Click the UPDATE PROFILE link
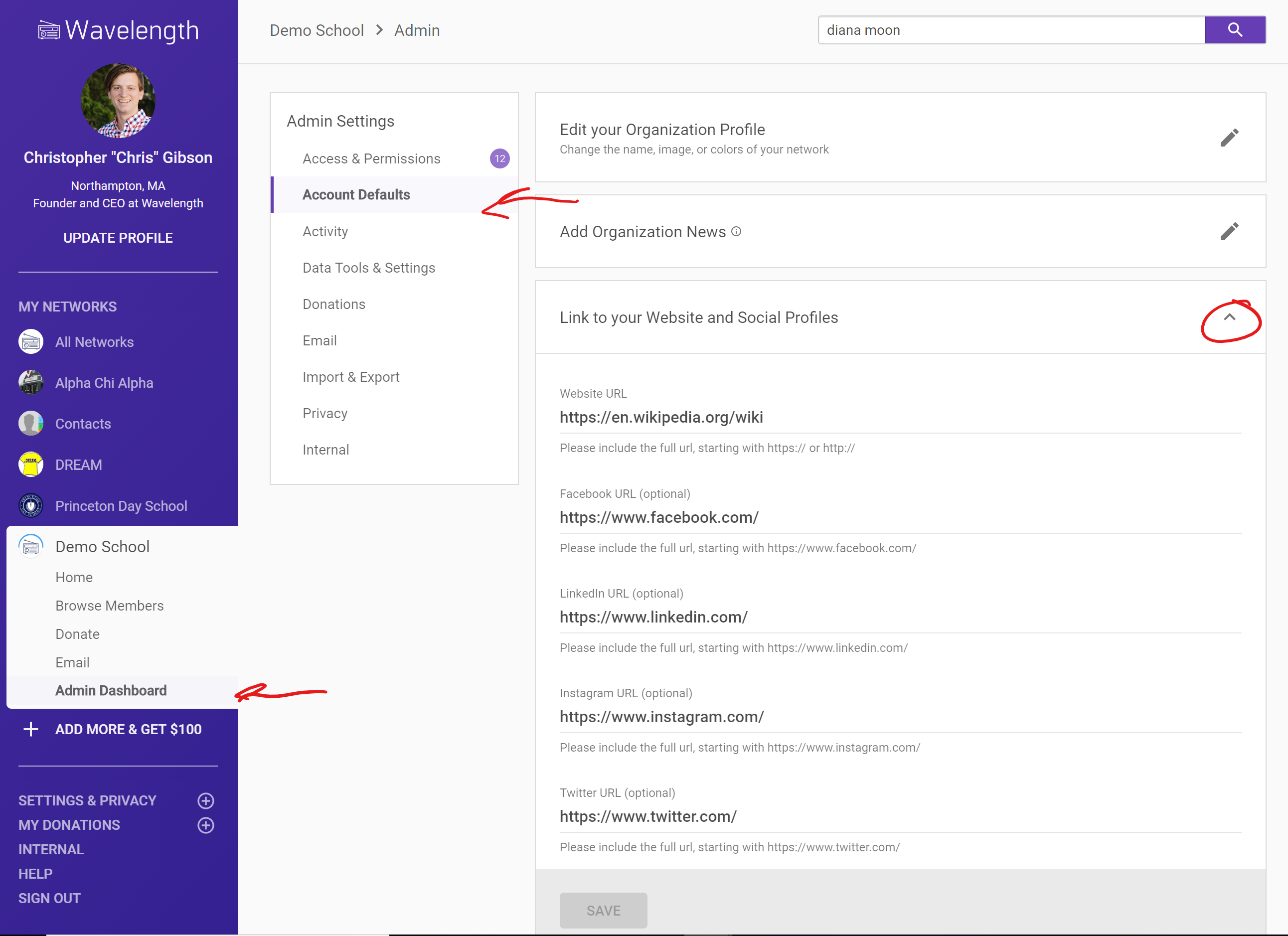The height and width of the screenshot is (936, 1288). (118, 238)
